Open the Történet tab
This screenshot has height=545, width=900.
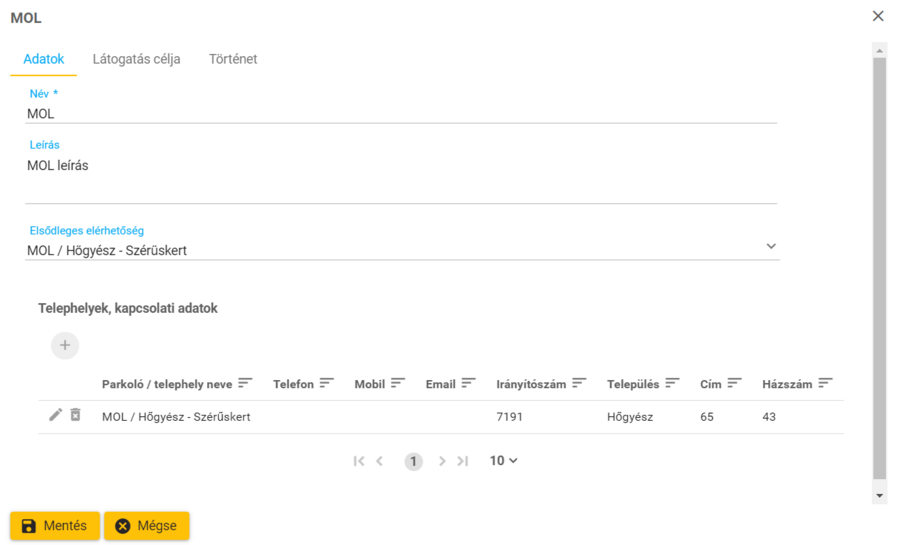point(233,59)
